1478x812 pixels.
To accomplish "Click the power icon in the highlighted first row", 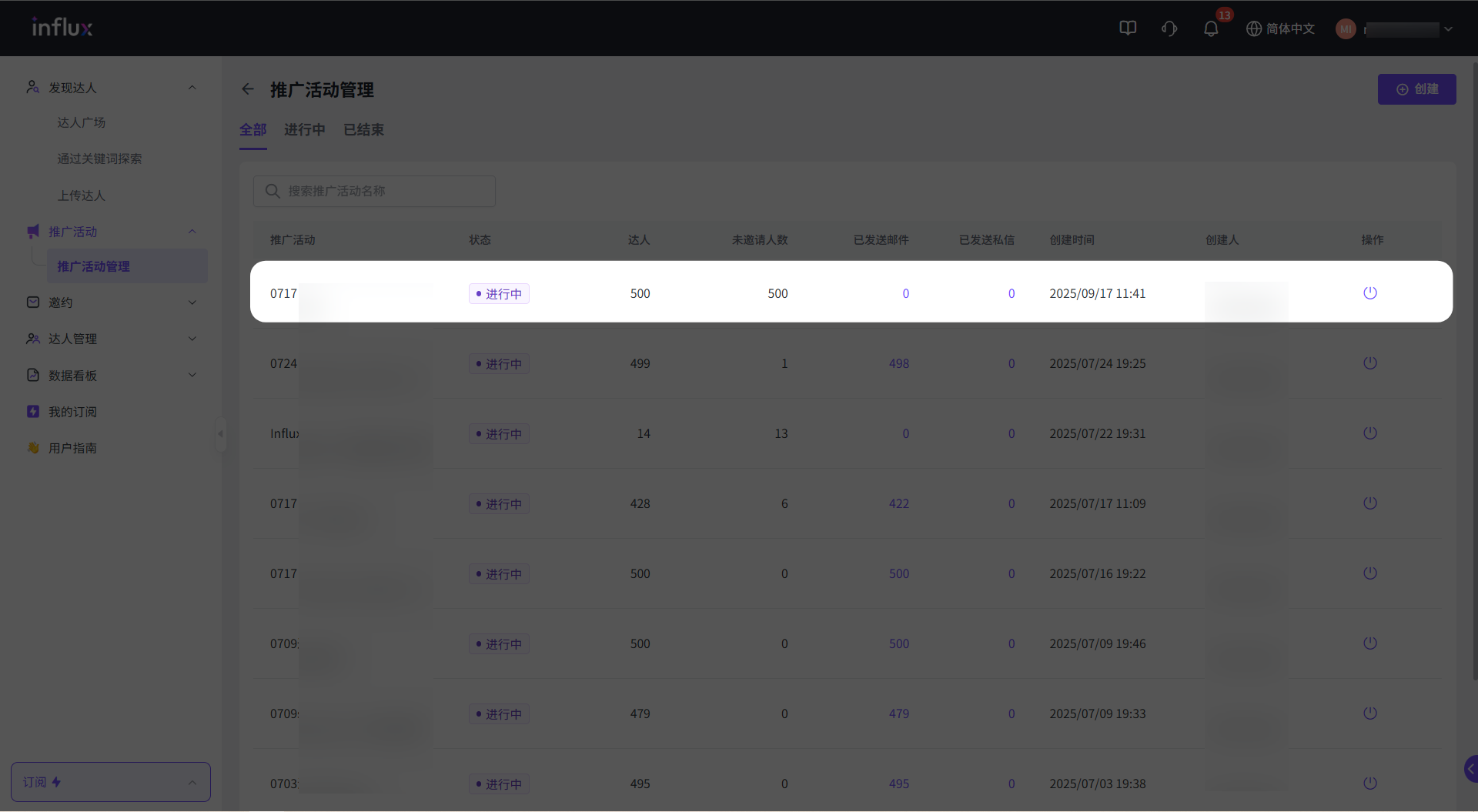I will (x=1369, y=293).
